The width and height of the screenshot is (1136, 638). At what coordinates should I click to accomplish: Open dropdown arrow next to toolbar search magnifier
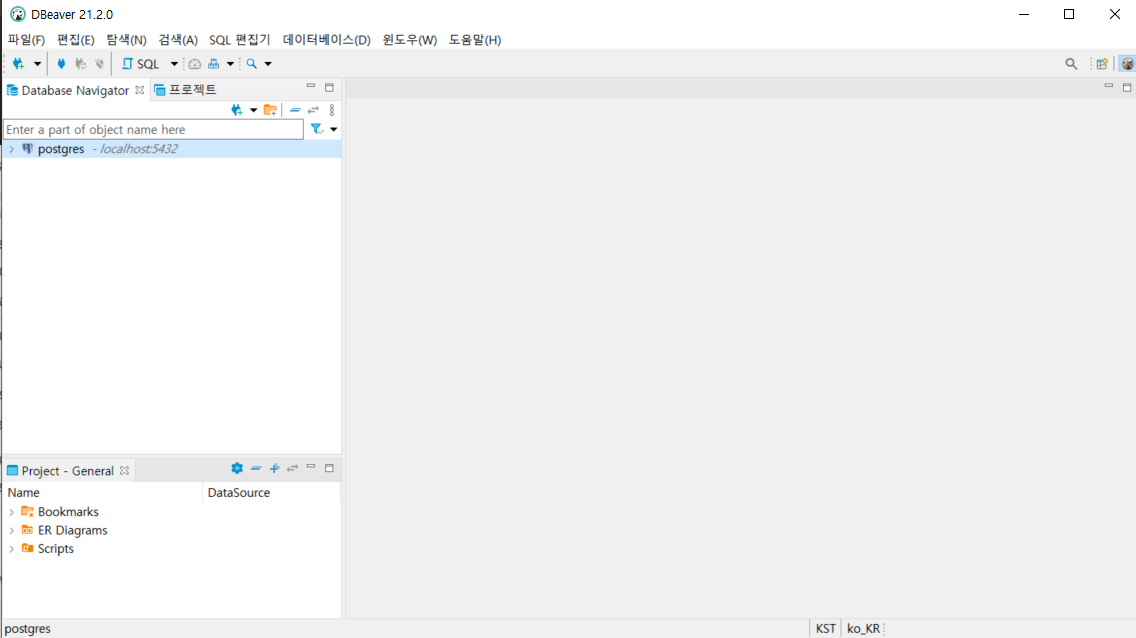tap(268, 64)
